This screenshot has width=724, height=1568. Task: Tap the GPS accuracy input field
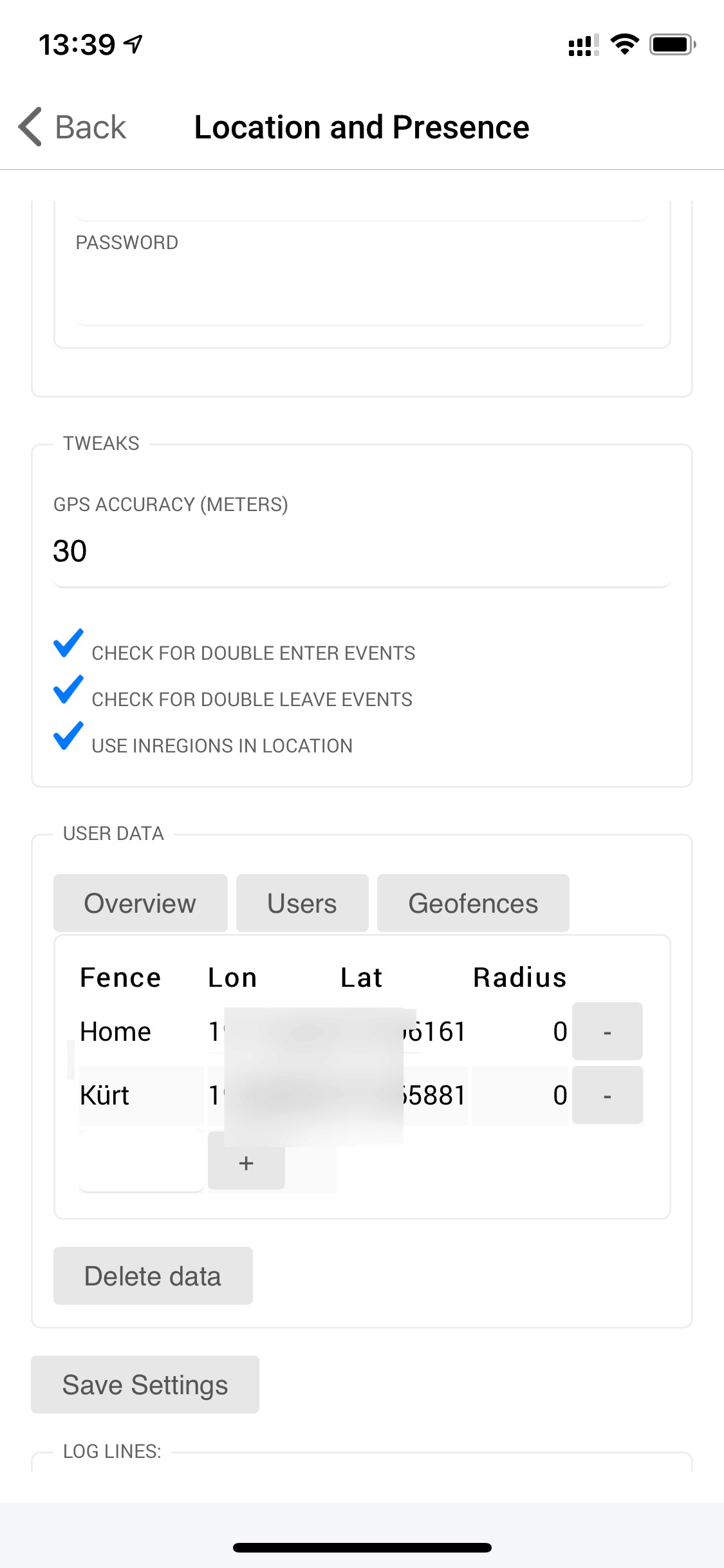(362, 552)
